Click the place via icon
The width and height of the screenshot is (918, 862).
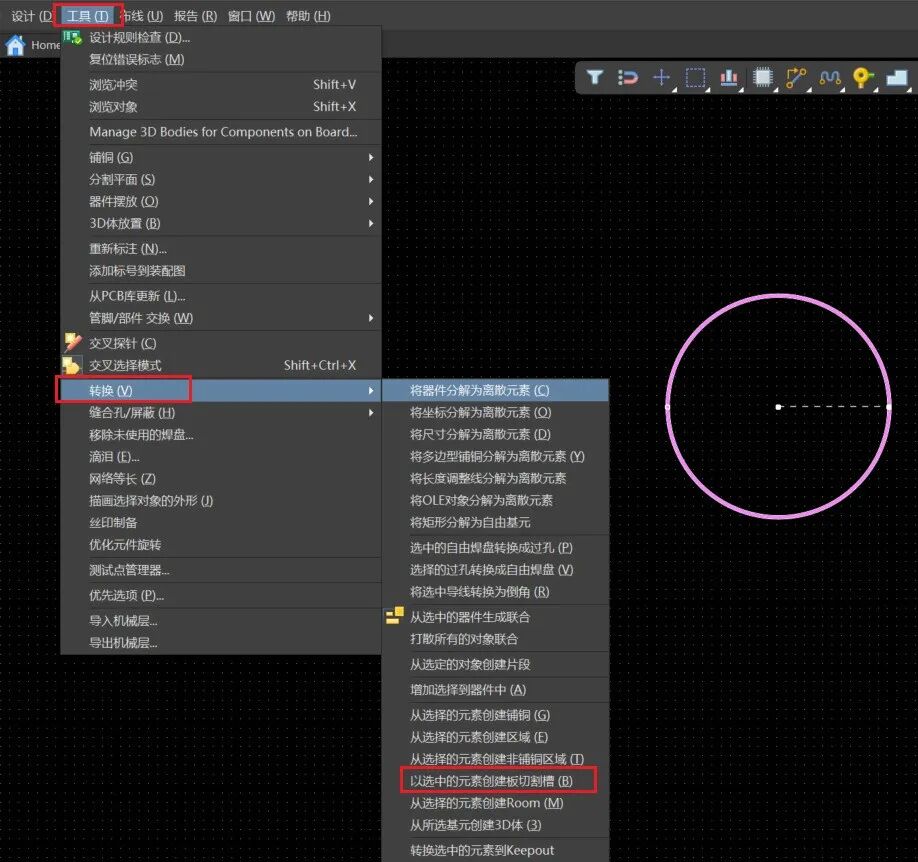coord(863,77)
